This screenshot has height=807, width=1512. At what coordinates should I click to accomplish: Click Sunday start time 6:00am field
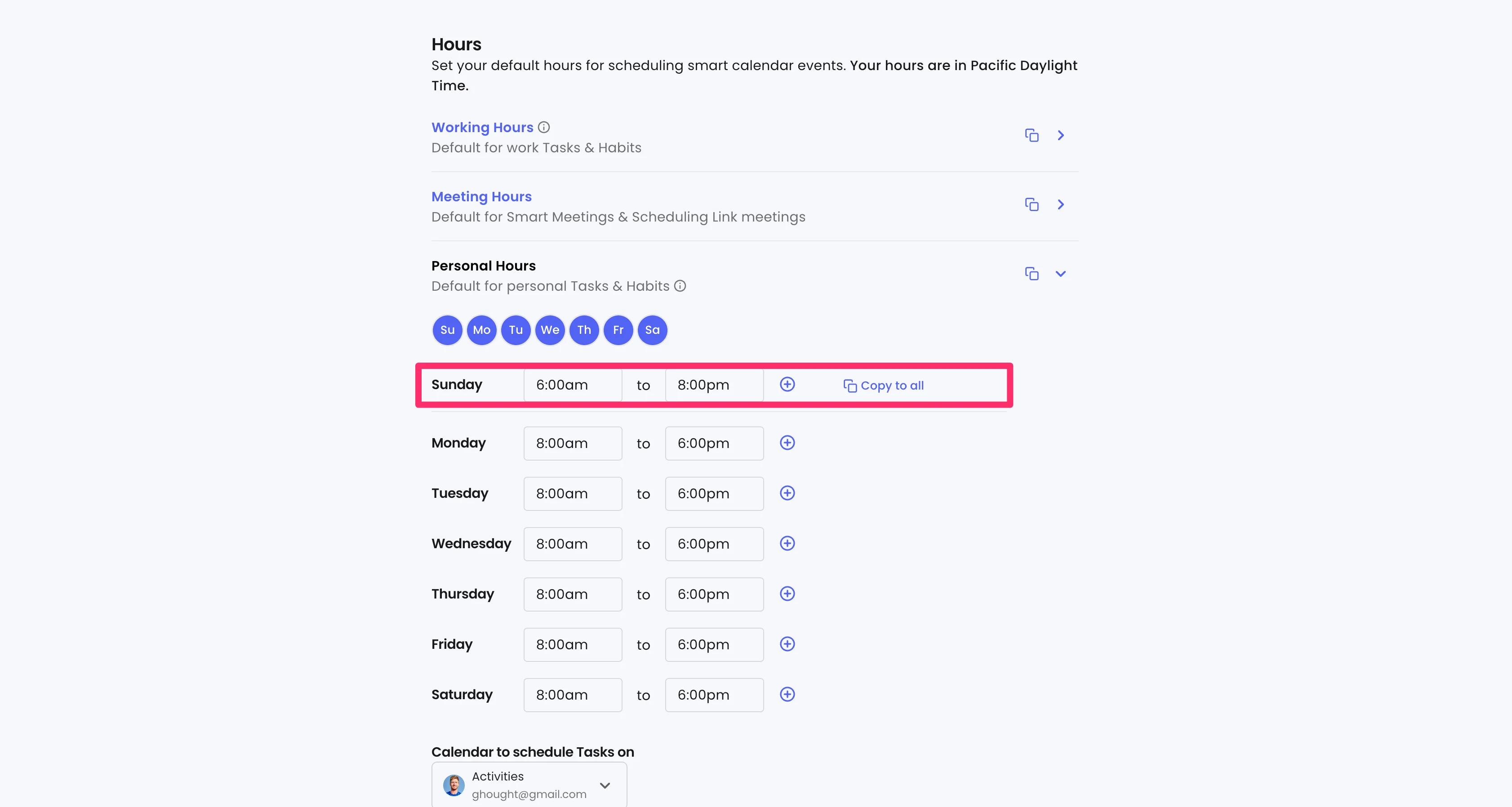tap(572, 385)
